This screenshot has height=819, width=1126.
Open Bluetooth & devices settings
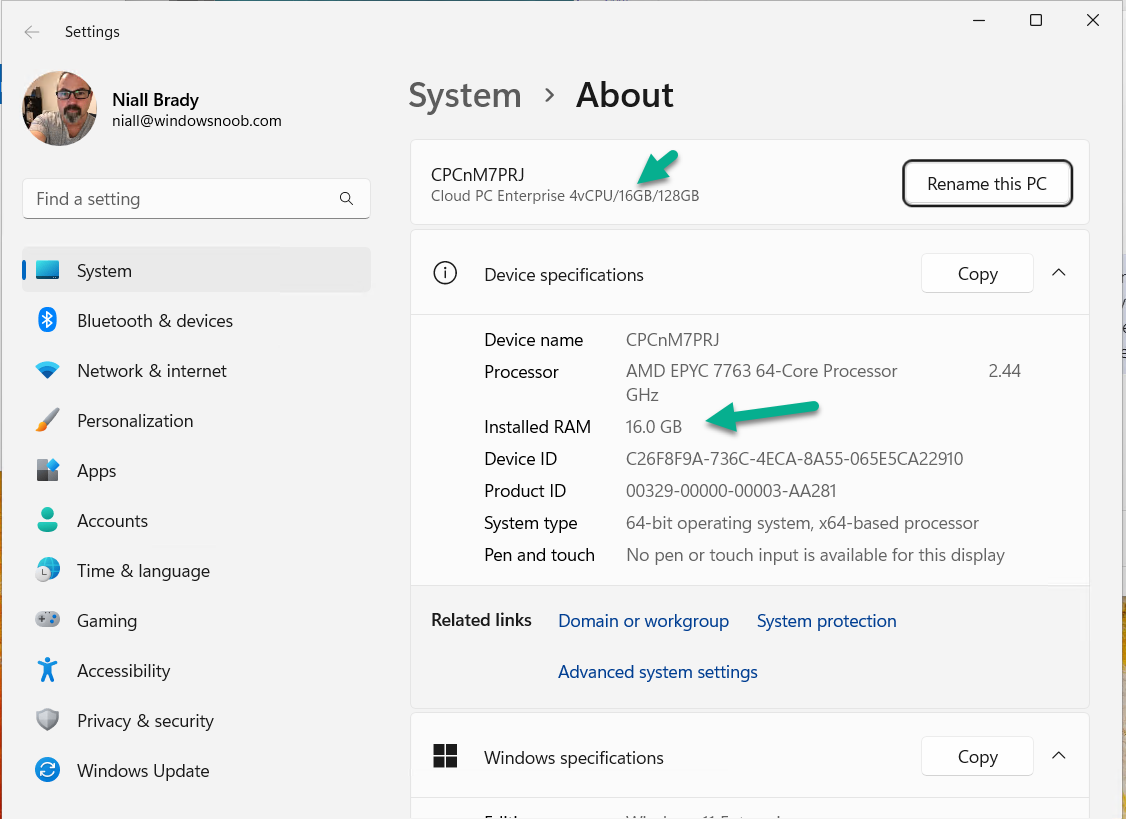click(x=197, y=320)
